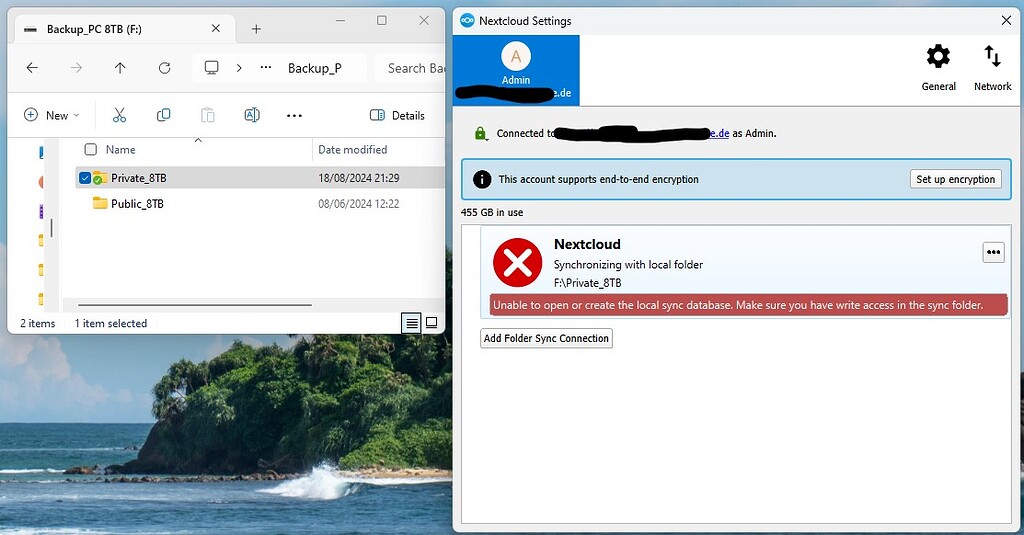Click the Cut scissors icon

pyautogui.click(x=120, y=115)
